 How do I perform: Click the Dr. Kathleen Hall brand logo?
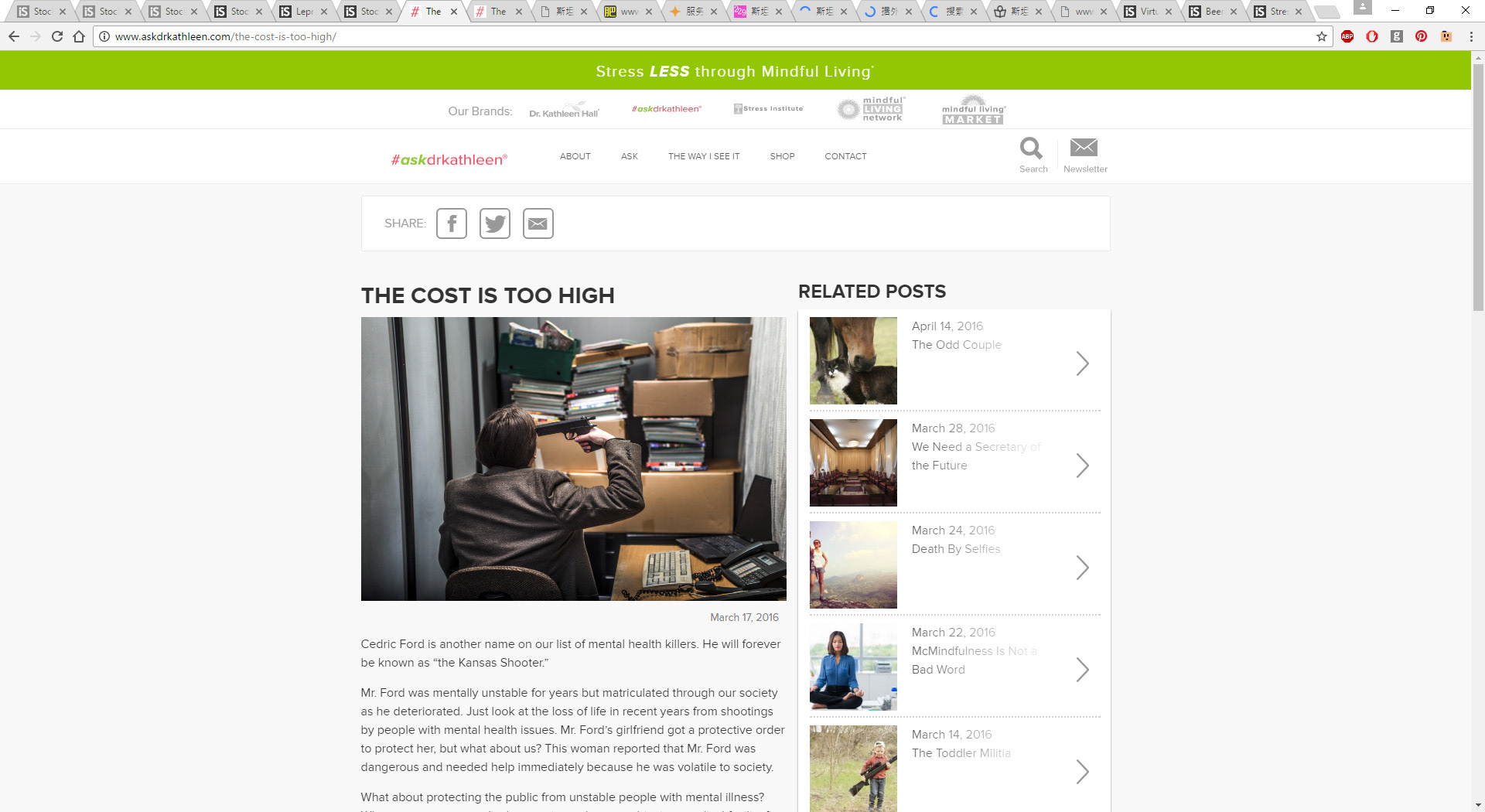(x=565, y=110)
